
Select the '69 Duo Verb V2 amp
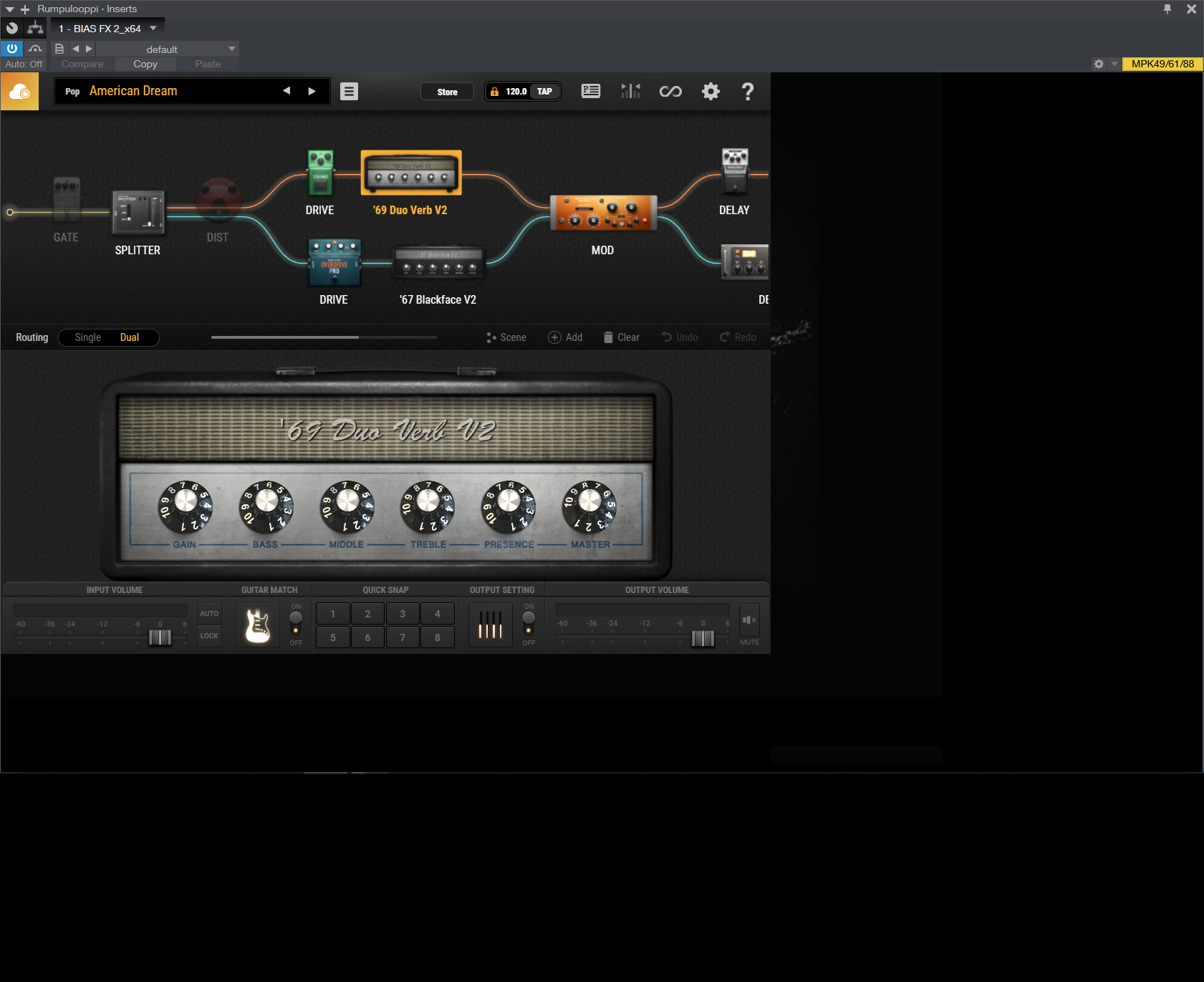411,173
